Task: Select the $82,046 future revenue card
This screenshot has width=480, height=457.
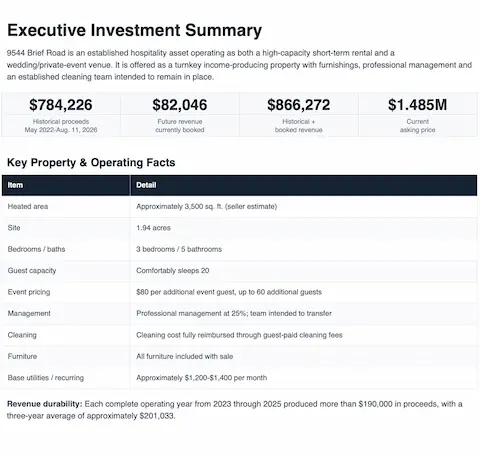Action: [x=180, y=115]
